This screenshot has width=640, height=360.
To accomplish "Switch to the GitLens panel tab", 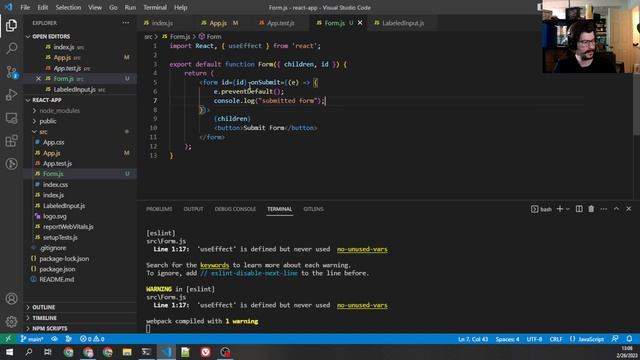I will [313, 209].
